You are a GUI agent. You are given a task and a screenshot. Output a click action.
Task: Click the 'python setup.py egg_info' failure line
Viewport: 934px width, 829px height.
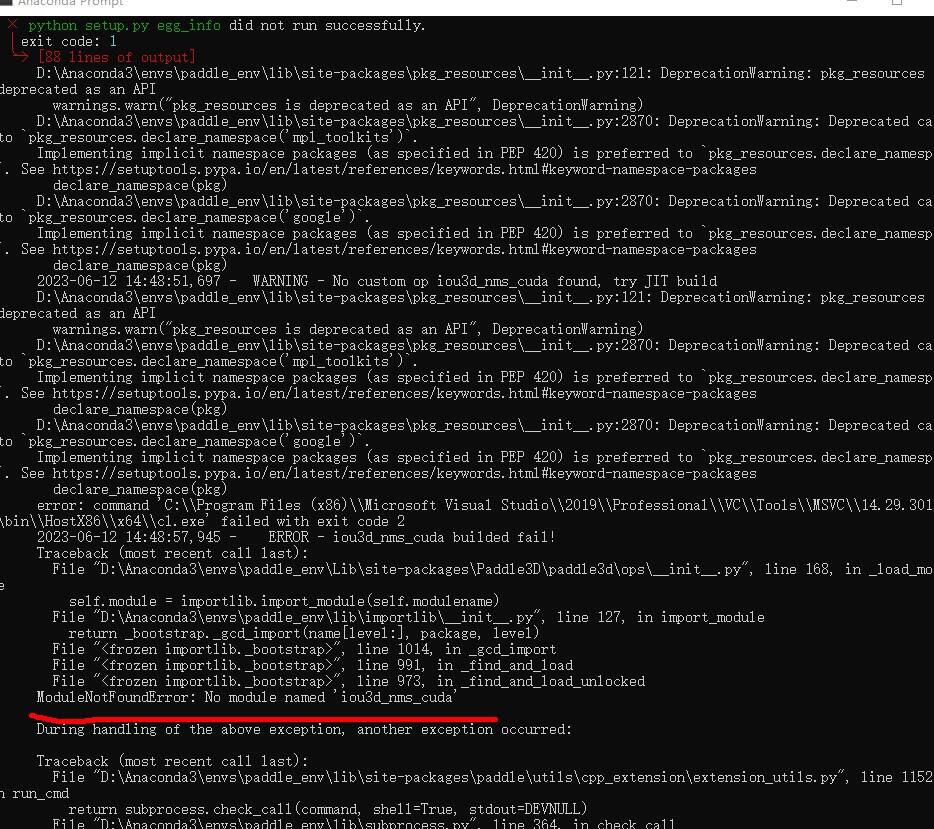pyautogui.click(x=226, y=26)
